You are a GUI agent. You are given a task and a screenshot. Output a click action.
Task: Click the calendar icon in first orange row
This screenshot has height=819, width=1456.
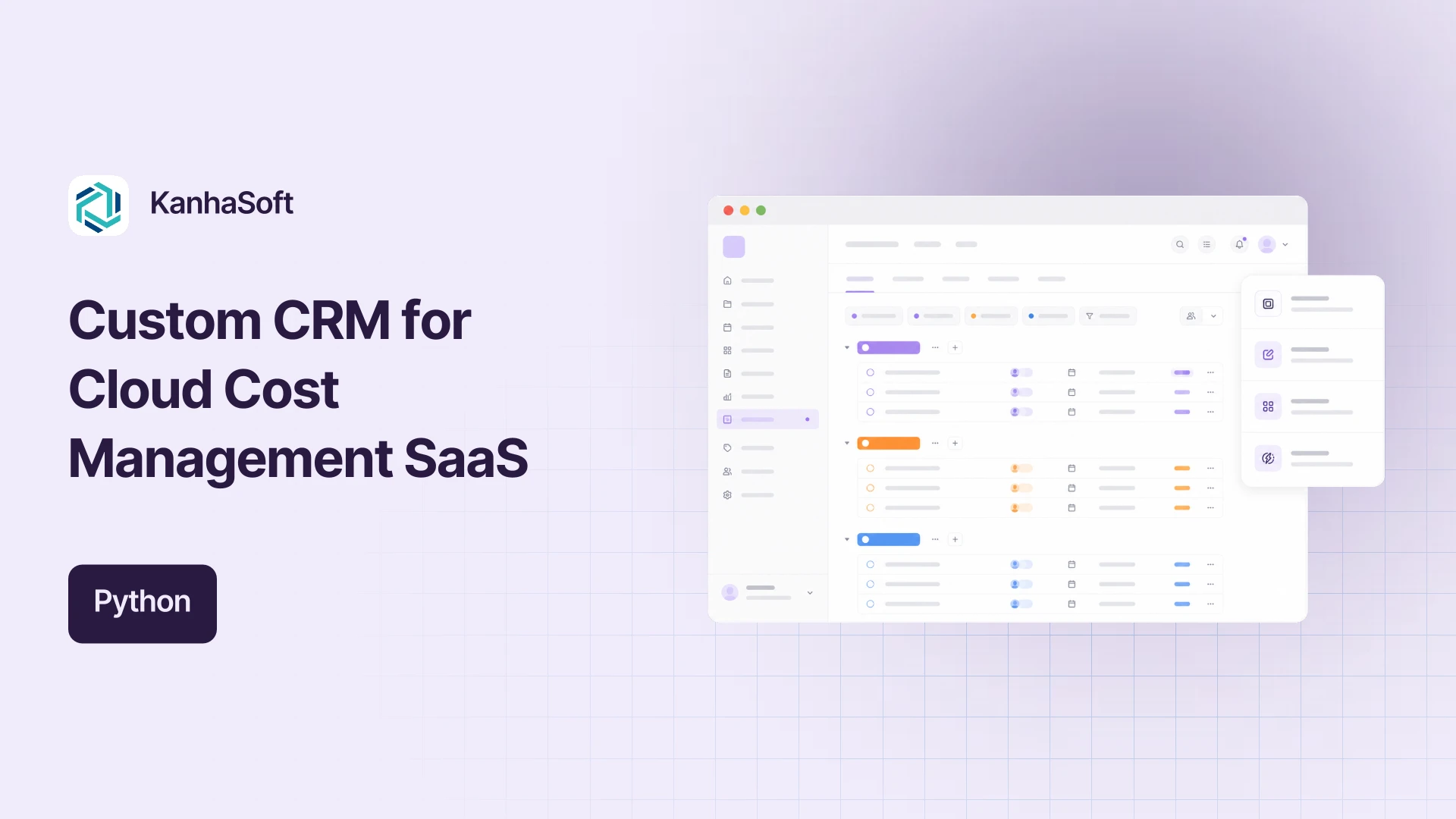(1072, 468)
